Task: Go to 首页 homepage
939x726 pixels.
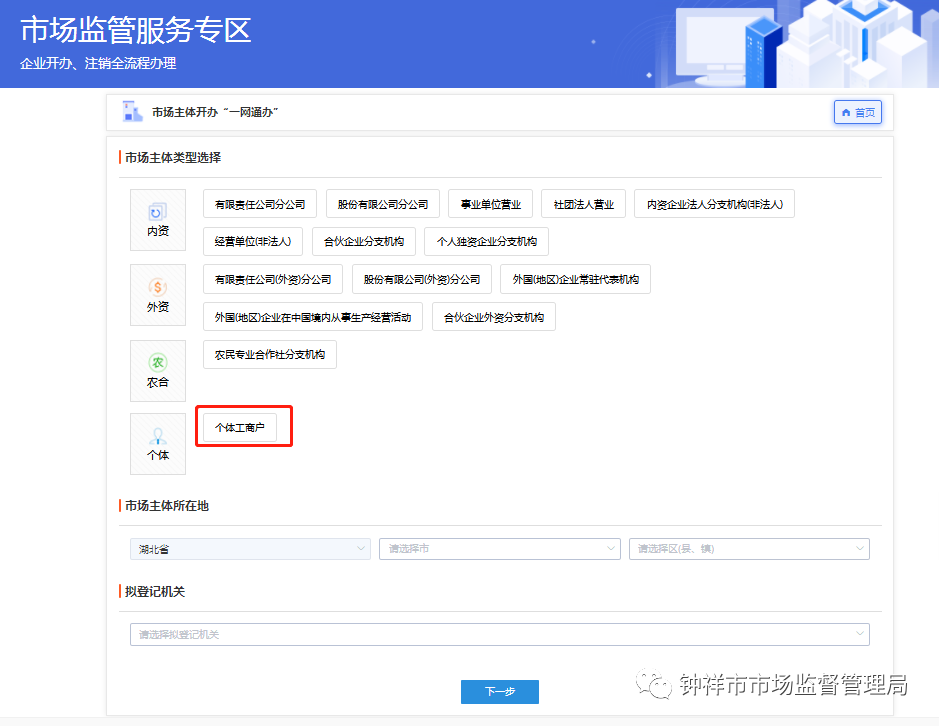Action: [857, 112]
